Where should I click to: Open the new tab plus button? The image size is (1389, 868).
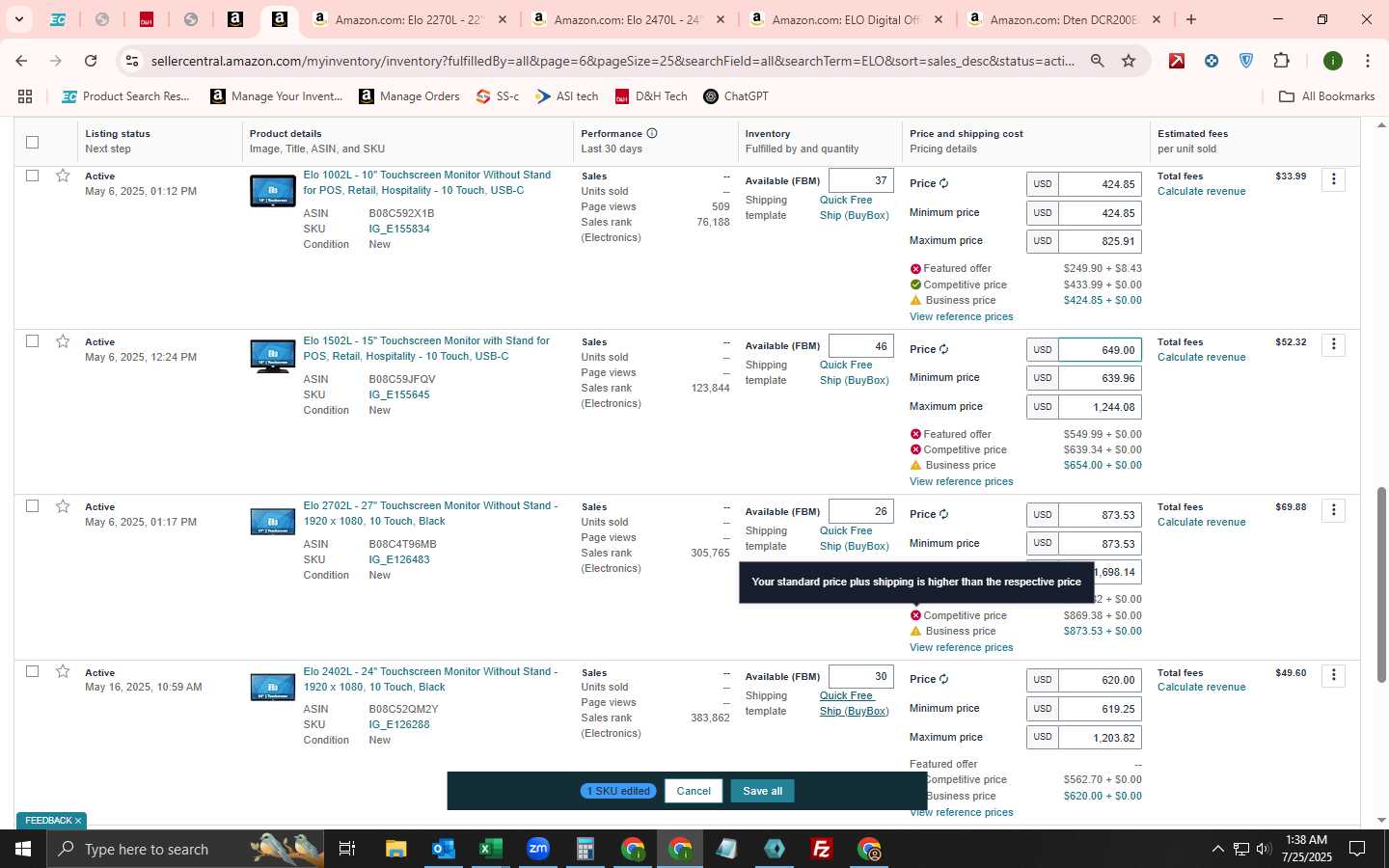click(1191, 19)
